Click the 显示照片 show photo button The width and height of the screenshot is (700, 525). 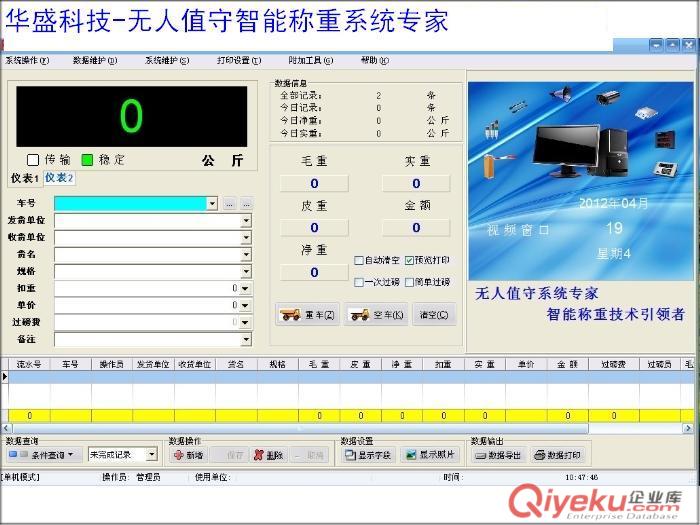click(x=431, y=455)
